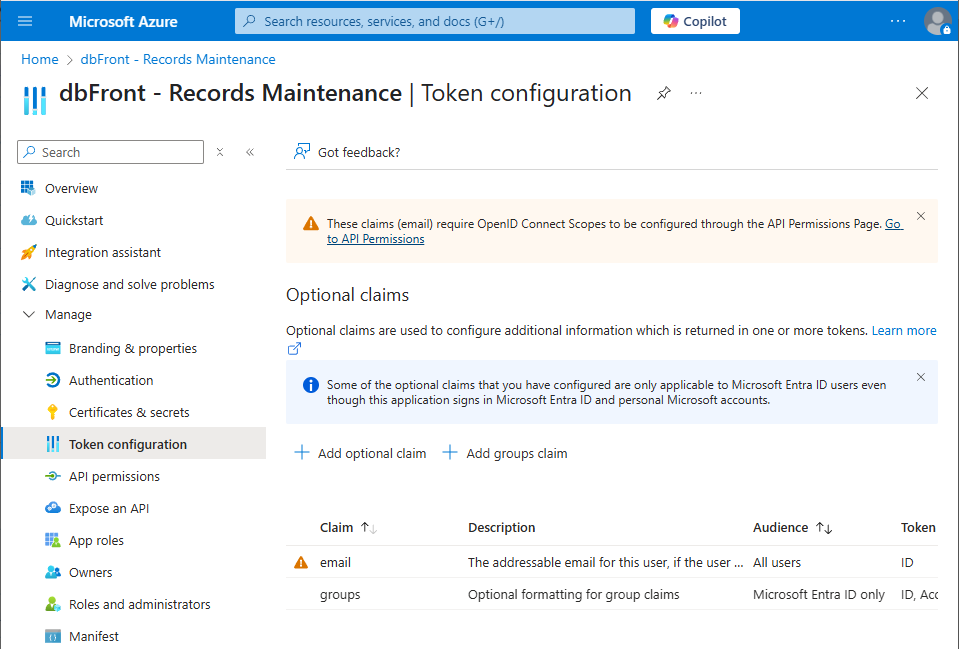Open the user account avatar
Screen dimensions: 959x649
coord(937,21)
